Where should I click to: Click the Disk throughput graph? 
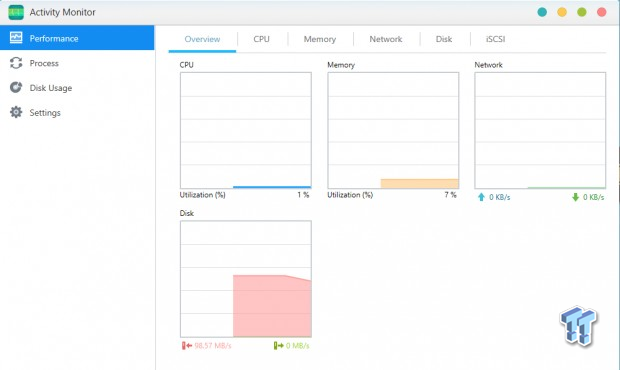coord(246,279)
